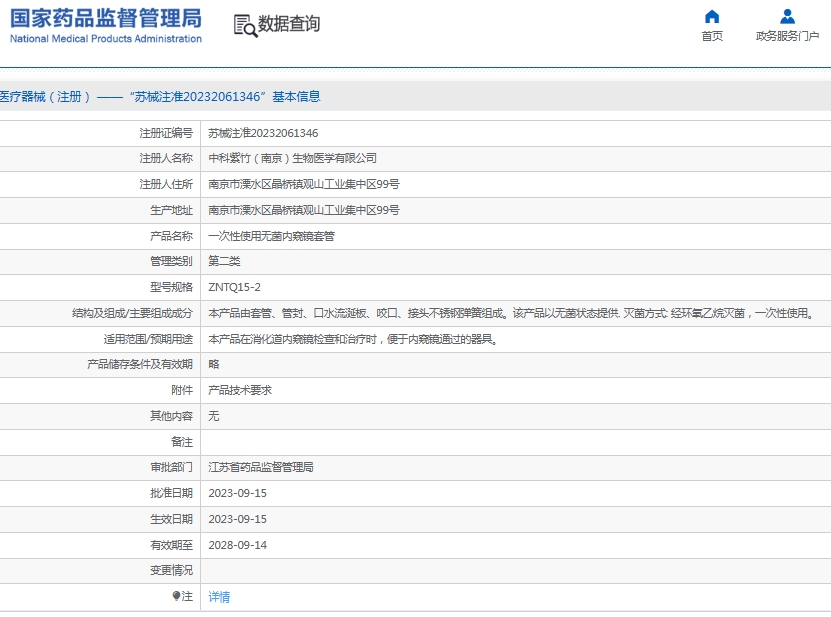Click the 数据查询 heading text

(289, 24)
